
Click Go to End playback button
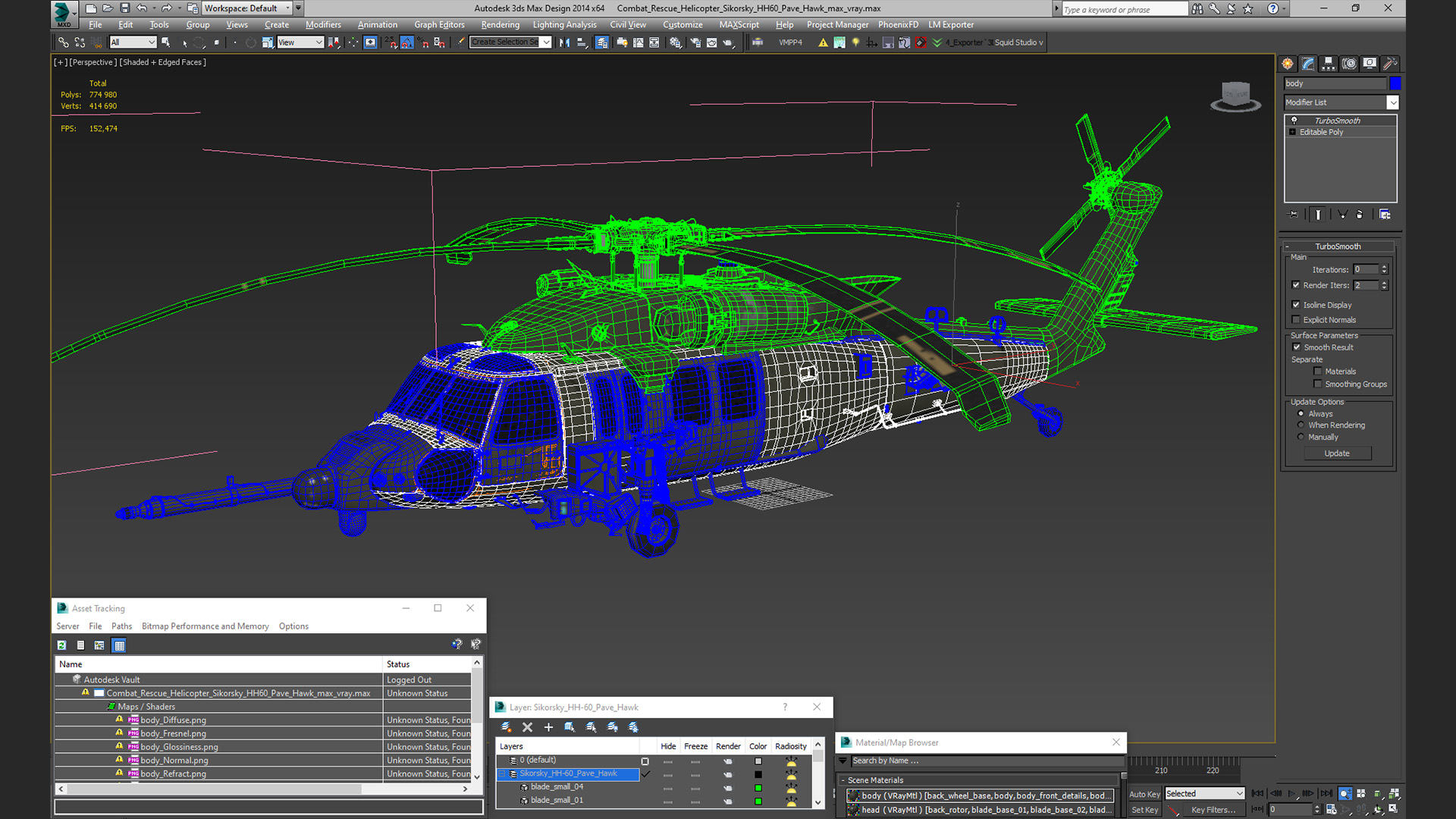[1326, 793]
